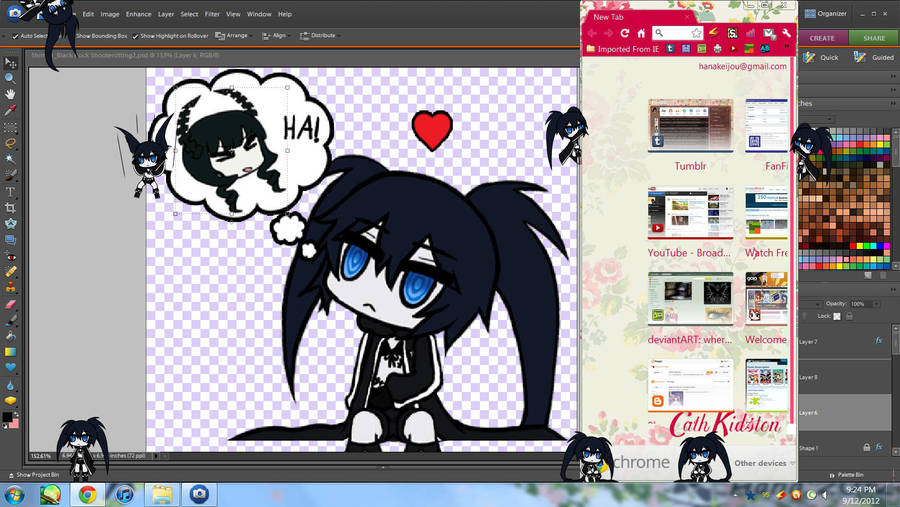Select the Crop tool

point(10,207)
